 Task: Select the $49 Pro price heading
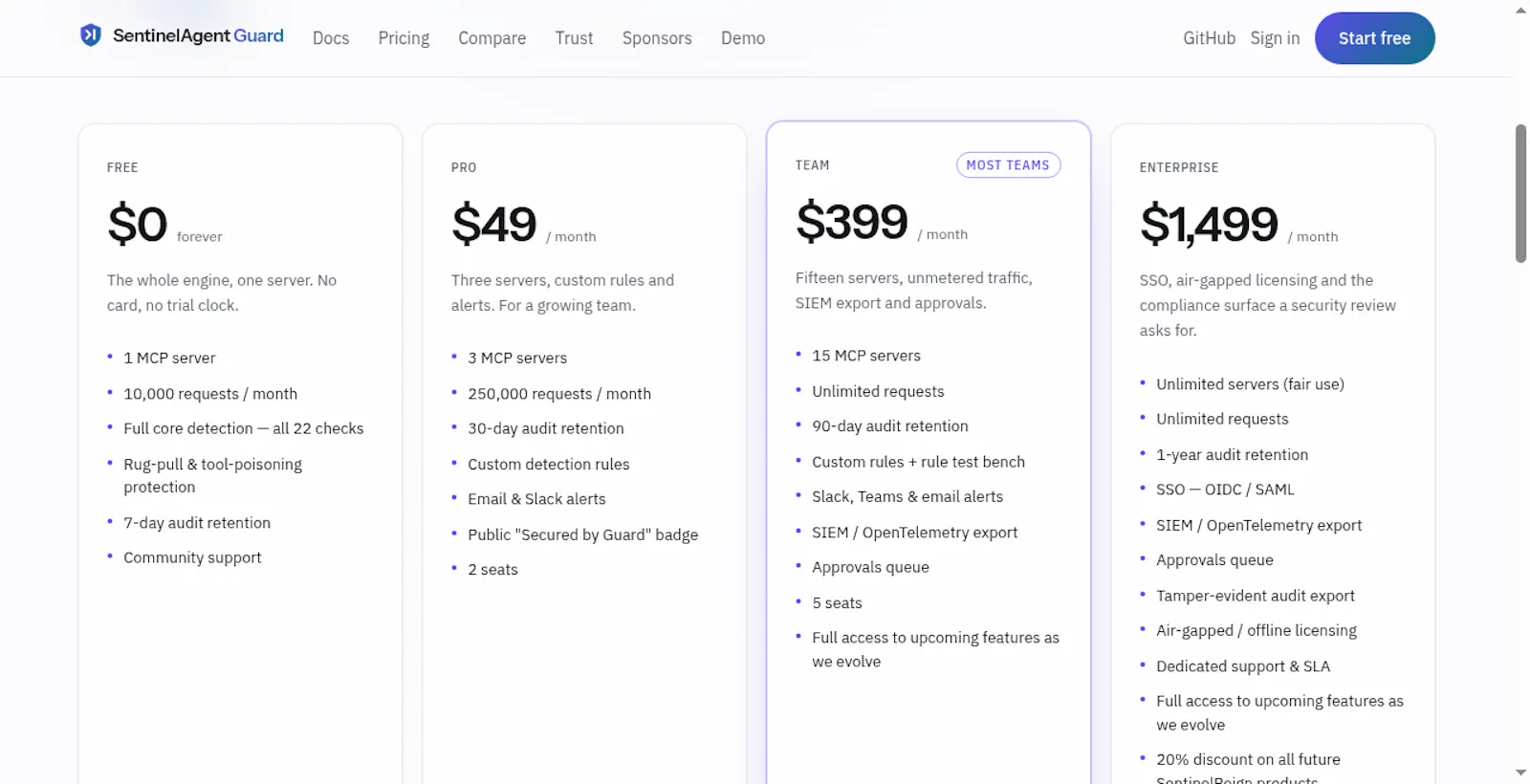click(494, 224)
